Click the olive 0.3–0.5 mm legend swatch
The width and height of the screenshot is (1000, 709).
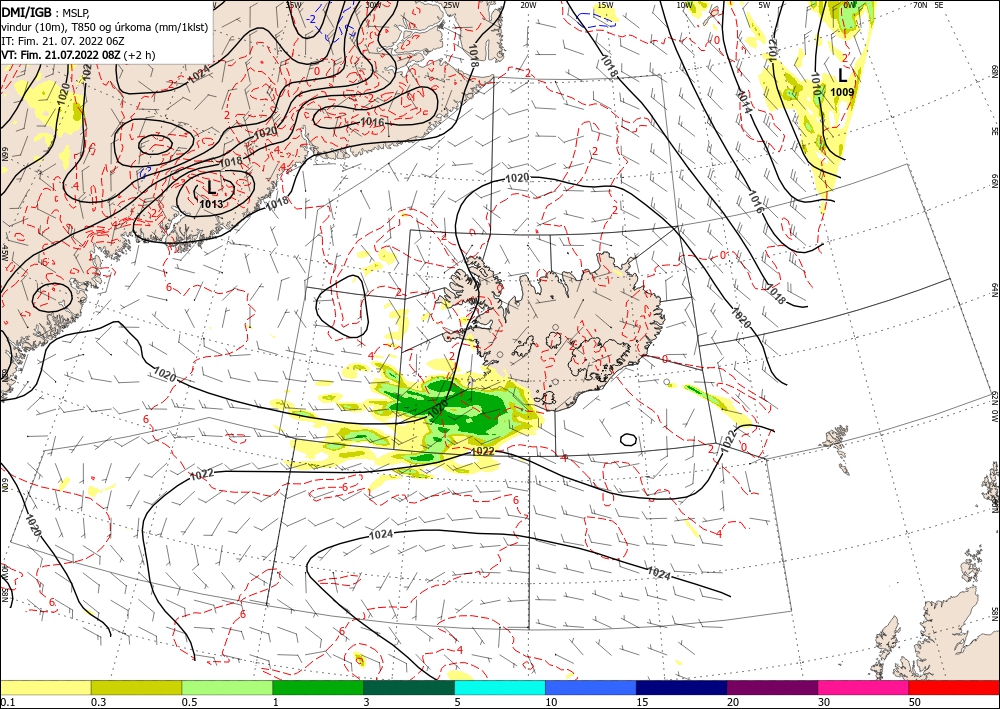click(136, 687)
